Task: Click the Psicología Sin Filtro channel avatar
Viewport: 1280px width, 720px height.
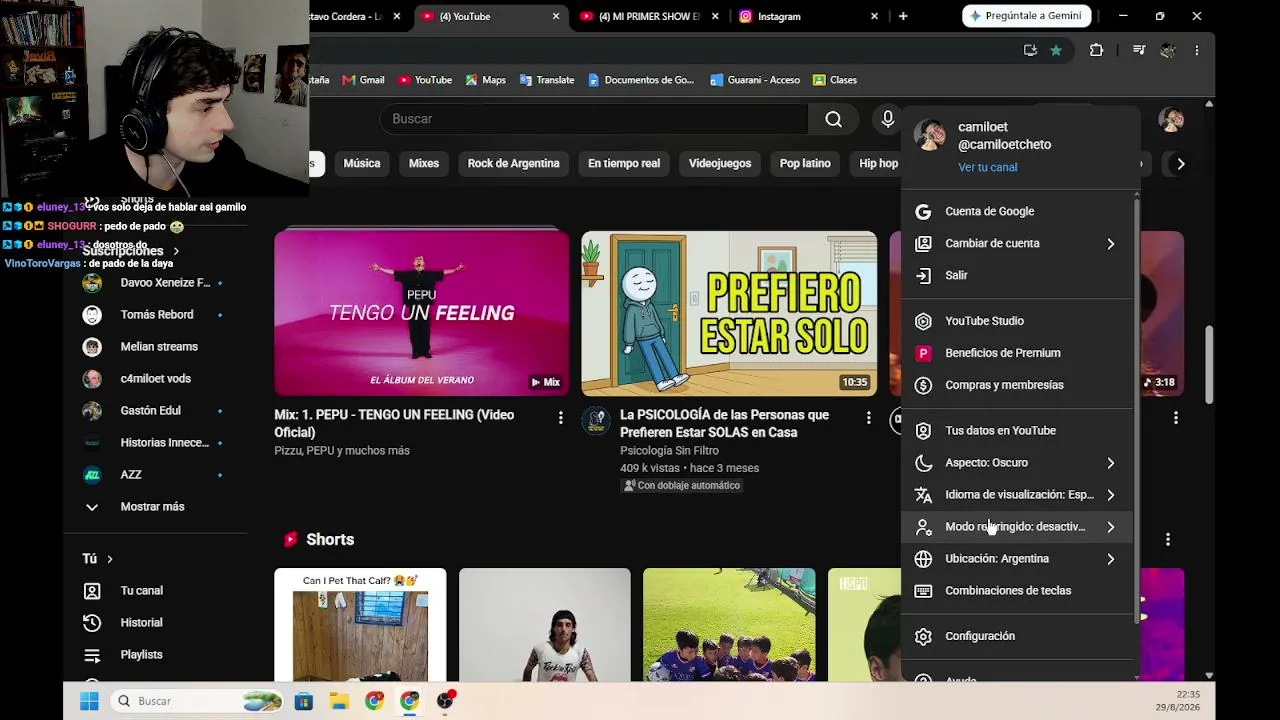Action: 596,421
